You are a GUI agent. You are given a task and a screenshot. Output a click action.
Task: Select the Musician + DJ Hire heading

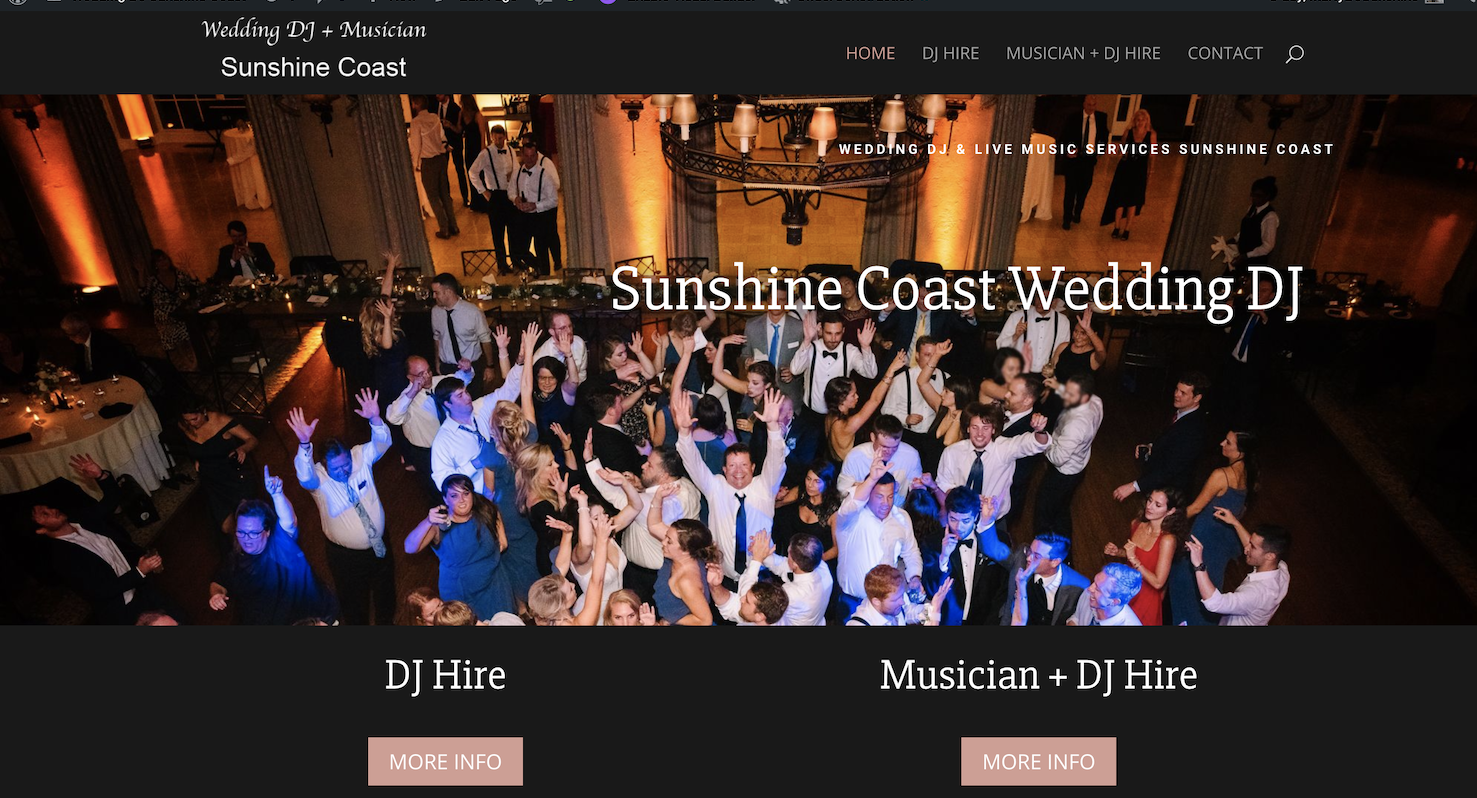1038,675
